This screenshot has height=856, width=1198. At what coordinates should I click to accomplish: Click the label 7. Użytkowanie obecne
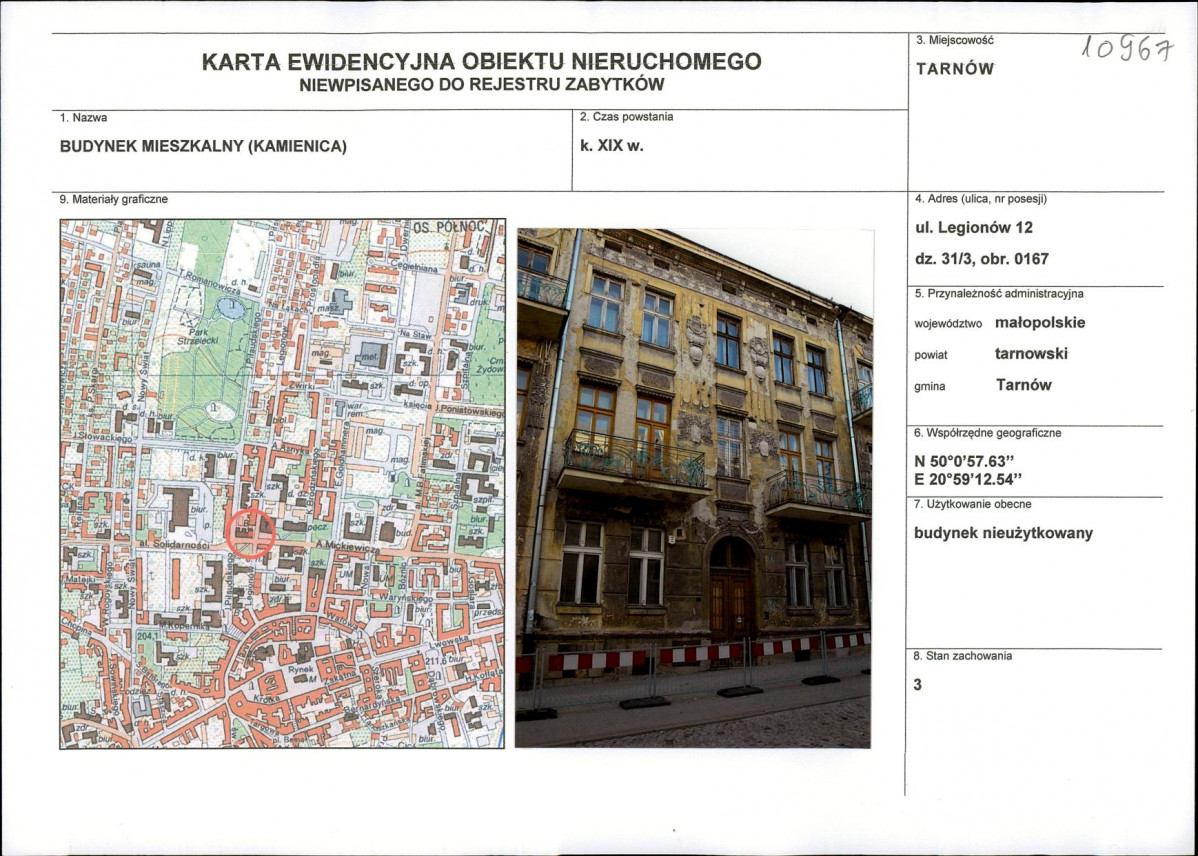click(x=973, y=504)
